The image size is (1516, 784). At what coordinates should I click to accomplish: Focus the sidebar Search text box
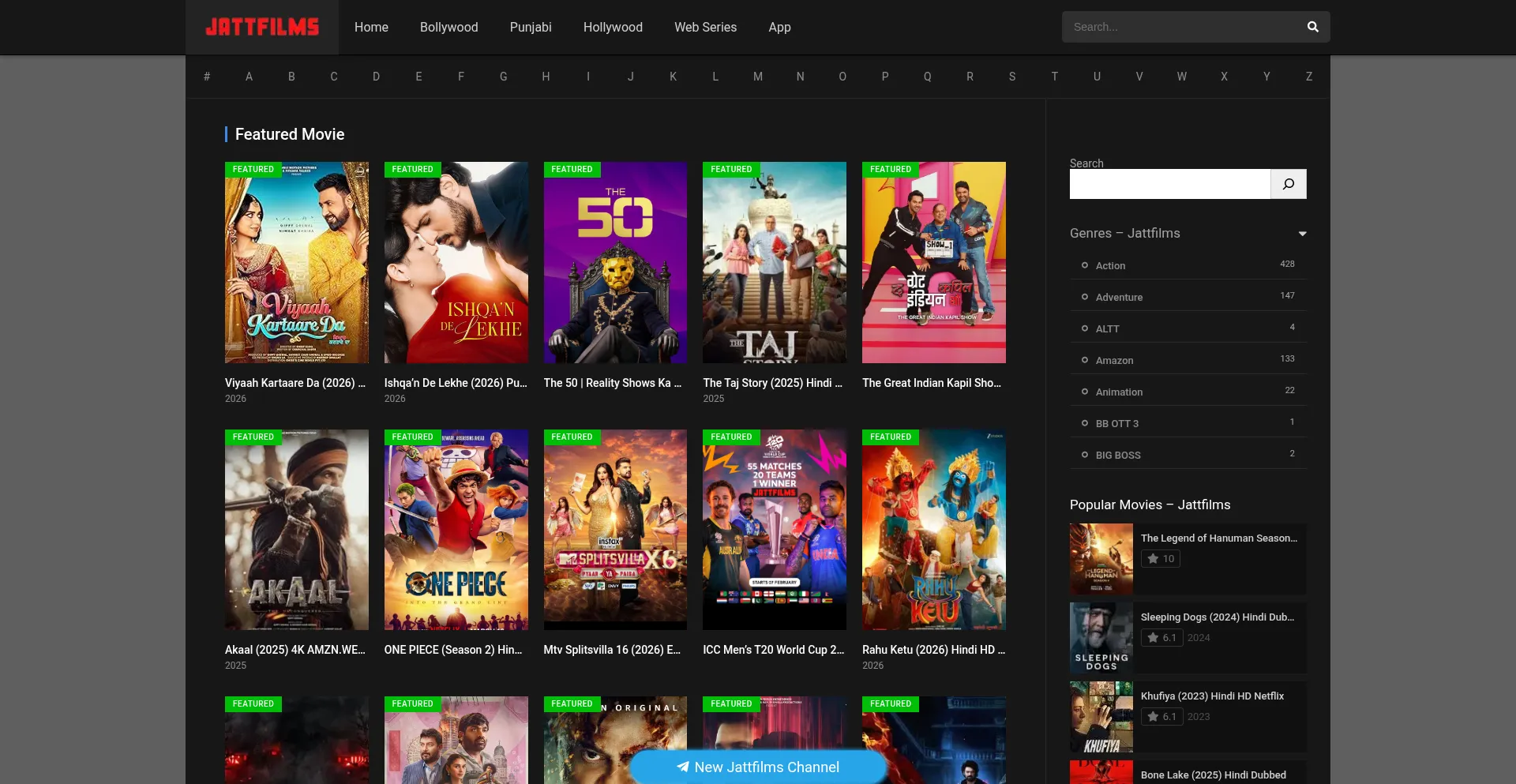pyautogui.click(x=1170, y=184)
